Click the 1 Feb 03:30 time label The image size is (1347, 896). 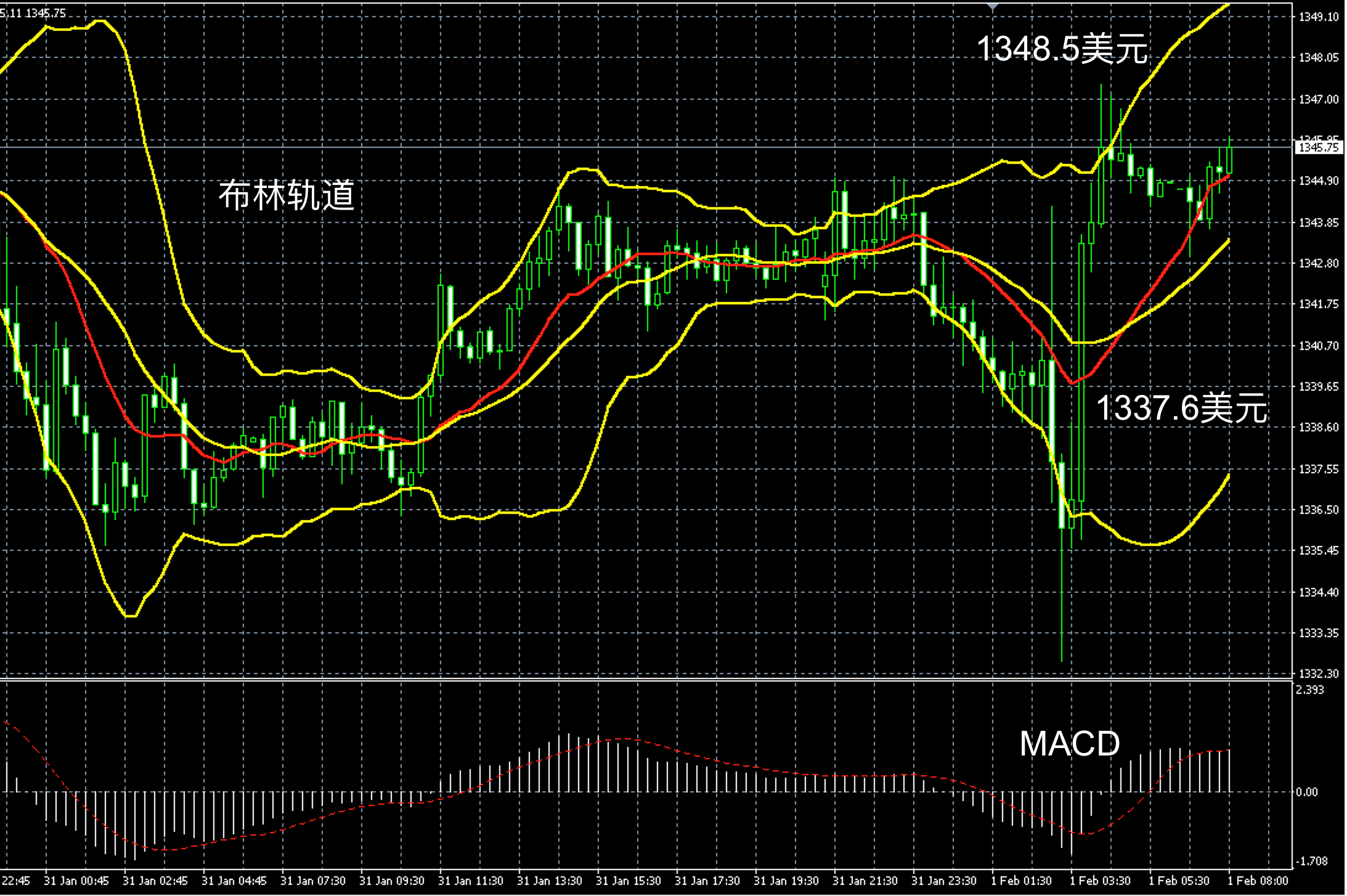1100,881
